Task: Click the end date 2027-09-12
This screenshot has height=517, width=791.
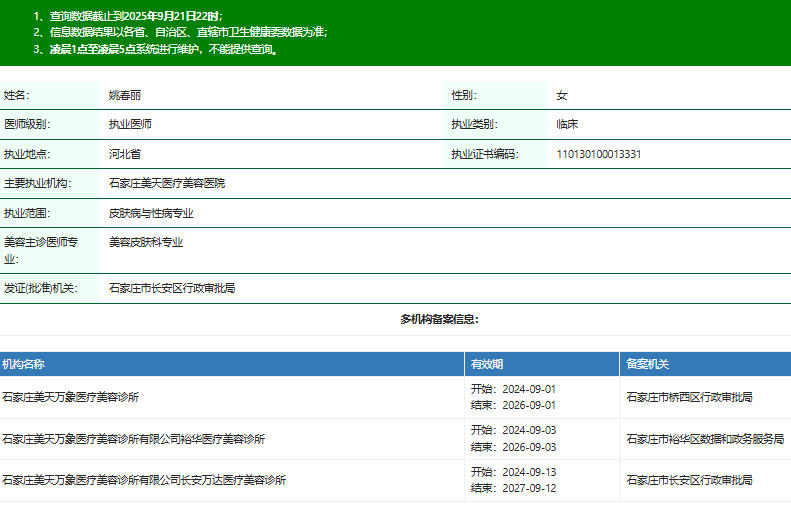Action: [528, 488]
